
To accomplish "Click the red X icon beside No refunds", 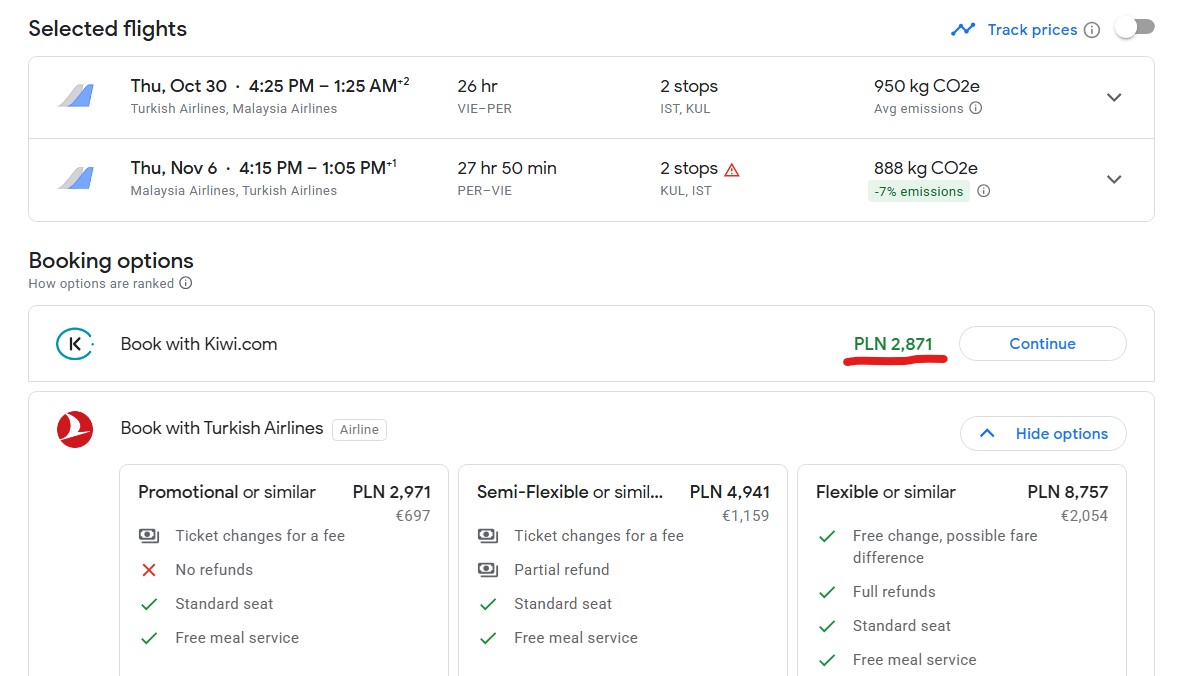I will pos(149,570).
